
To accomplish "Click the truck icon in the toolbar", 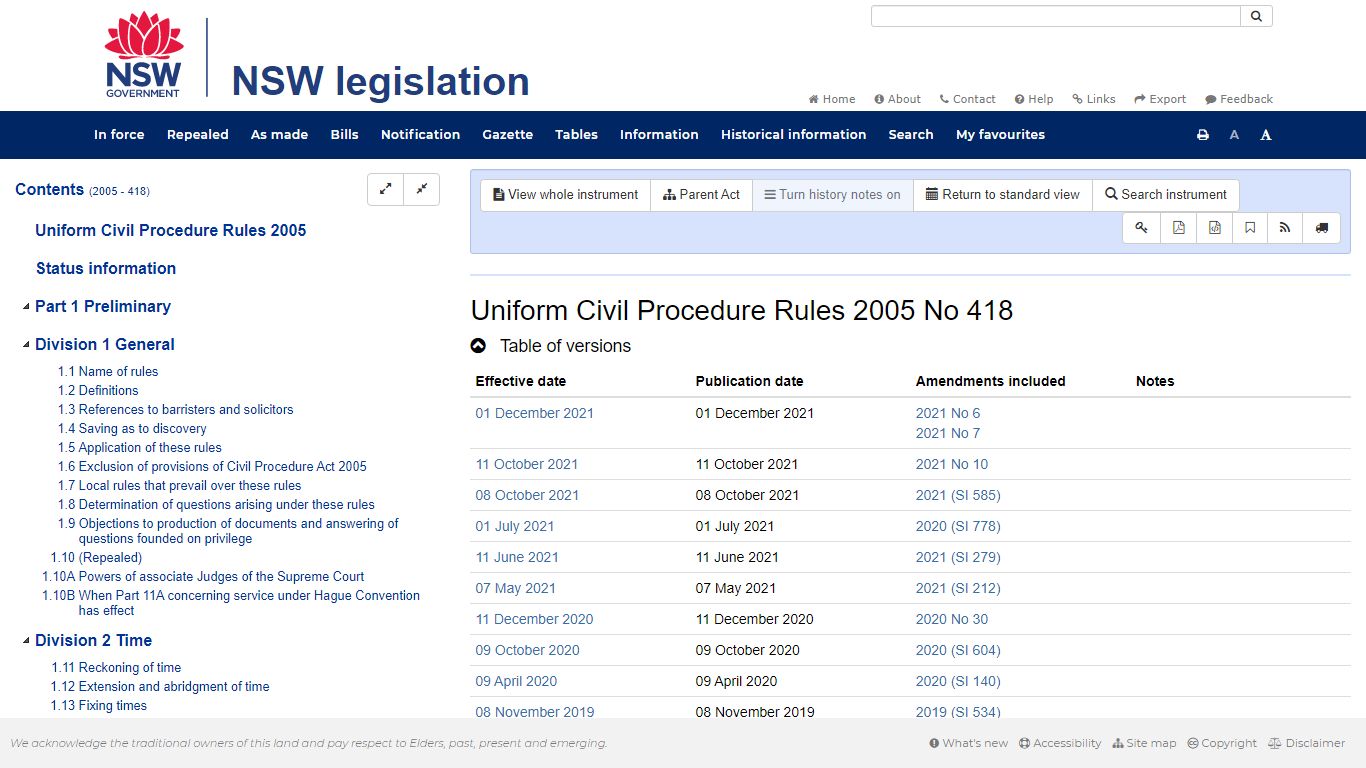I will 1322,228.
